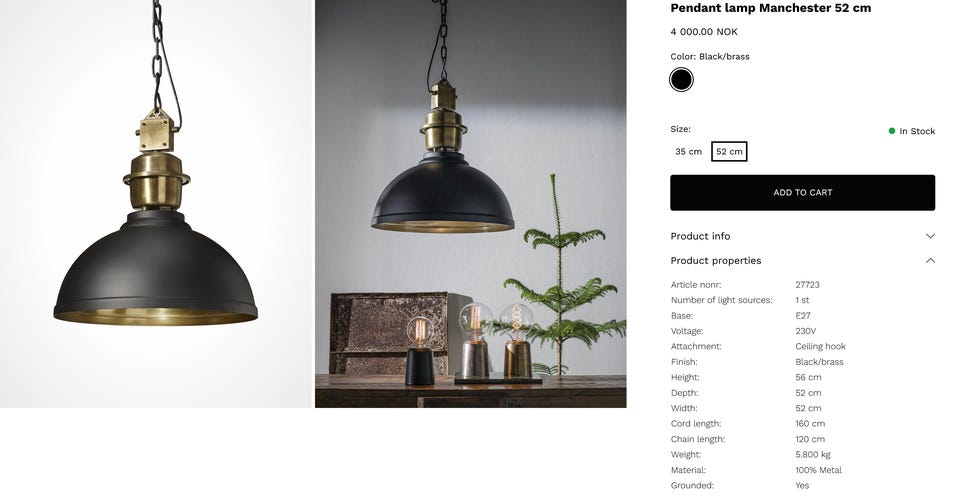
Task: Click the Pendant lamp Manchester 52 cm title
Action: (770, 8)
